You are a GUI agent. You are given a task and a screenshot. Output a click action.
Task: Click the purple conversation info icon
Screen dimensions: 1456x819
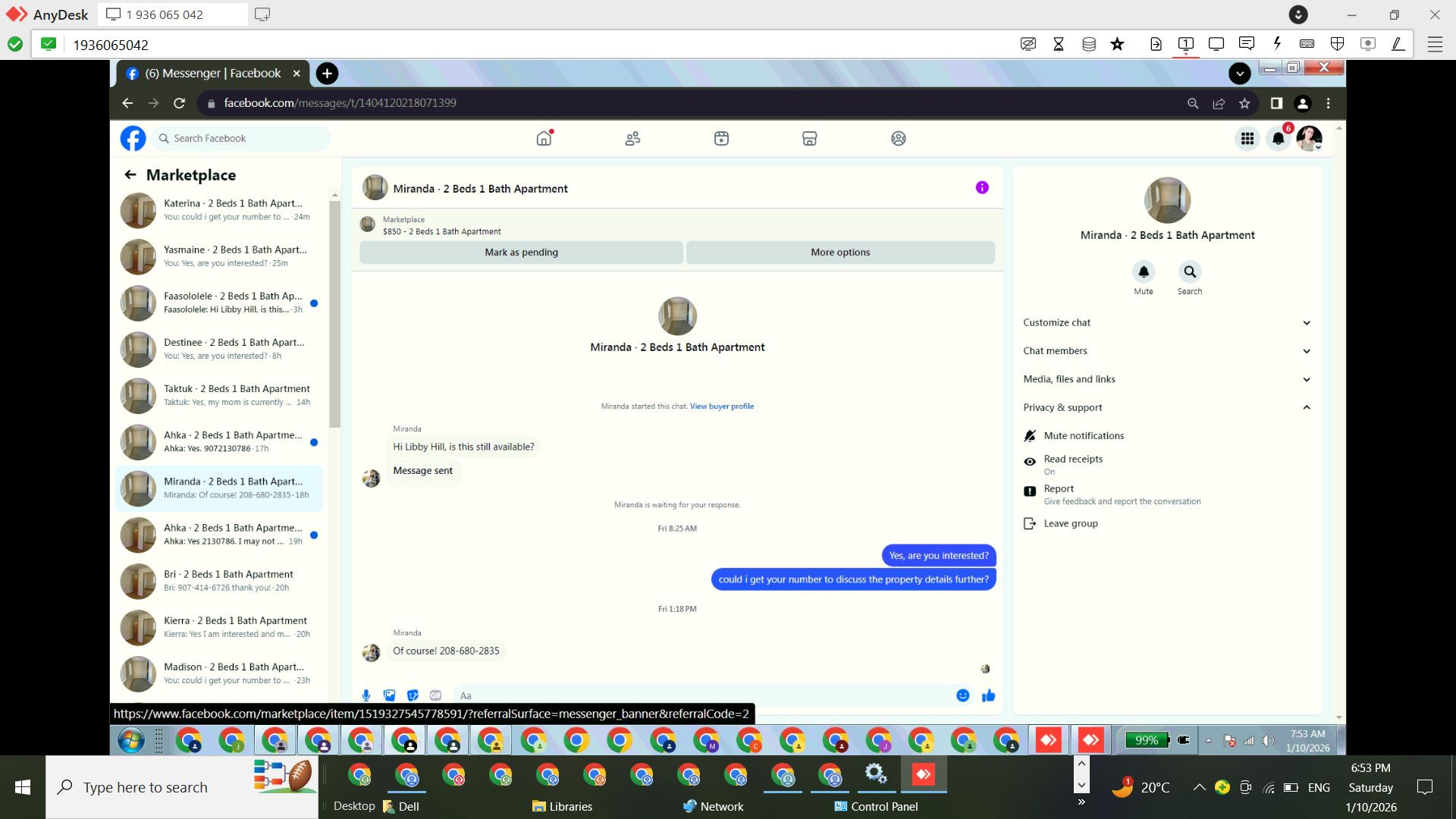tap(982, 187)
